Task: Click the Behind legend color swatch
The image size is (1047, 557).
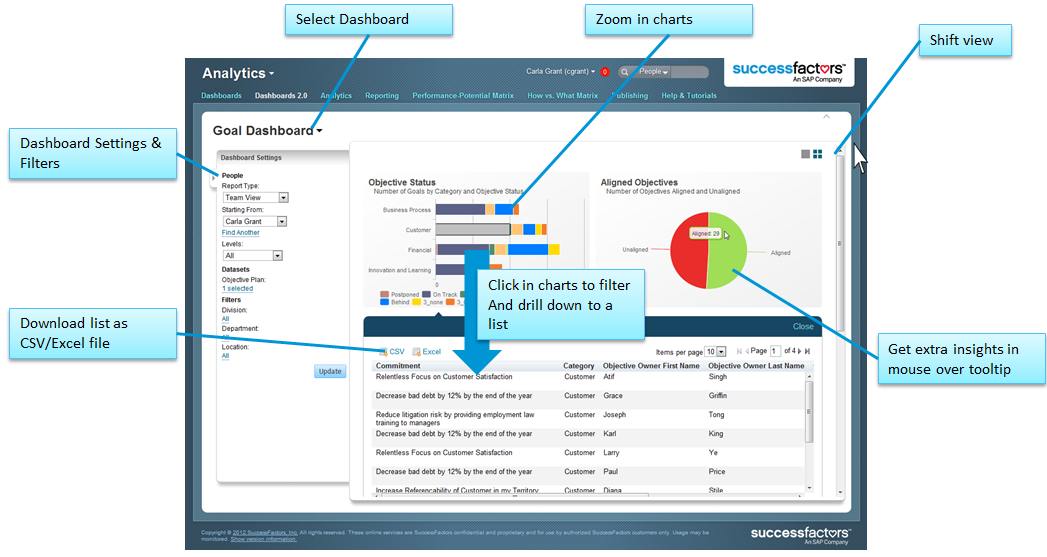Action: point(385,303)
